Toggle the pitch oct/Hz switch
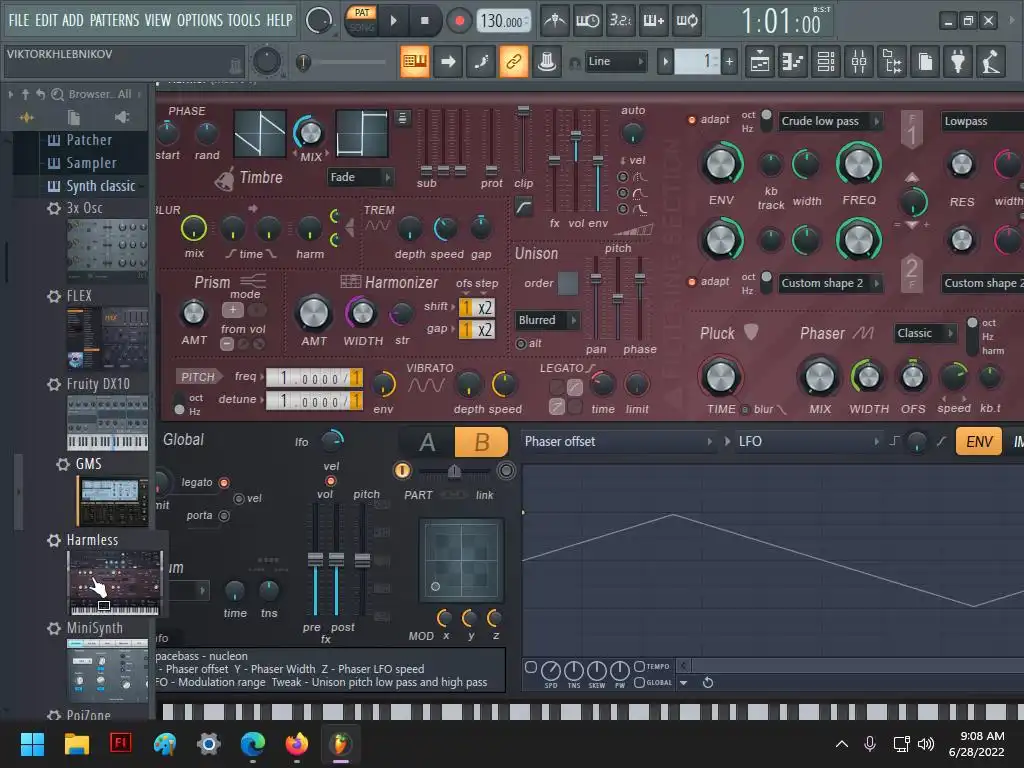Image resolution: width=1024 pixels, height=768 pixels. (180, 405)
